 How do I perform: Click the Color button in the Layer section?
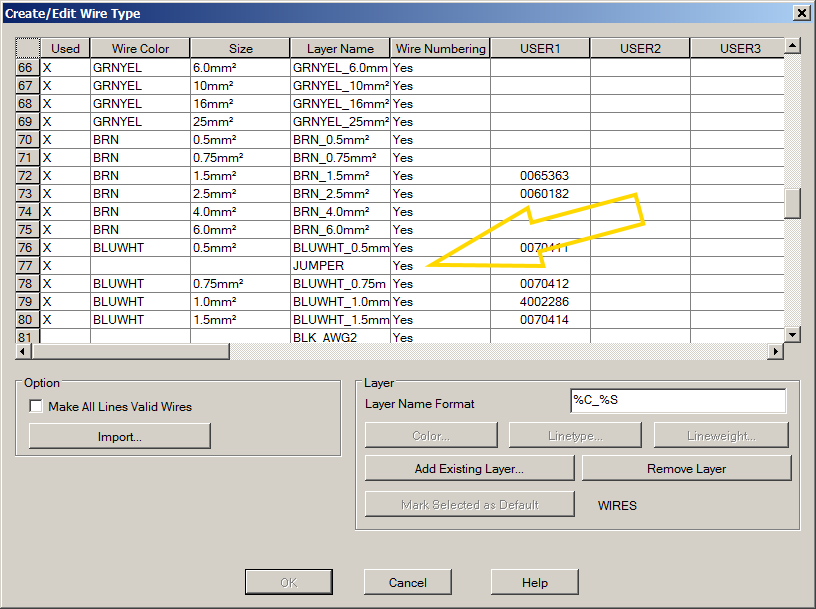coord(430,434)
